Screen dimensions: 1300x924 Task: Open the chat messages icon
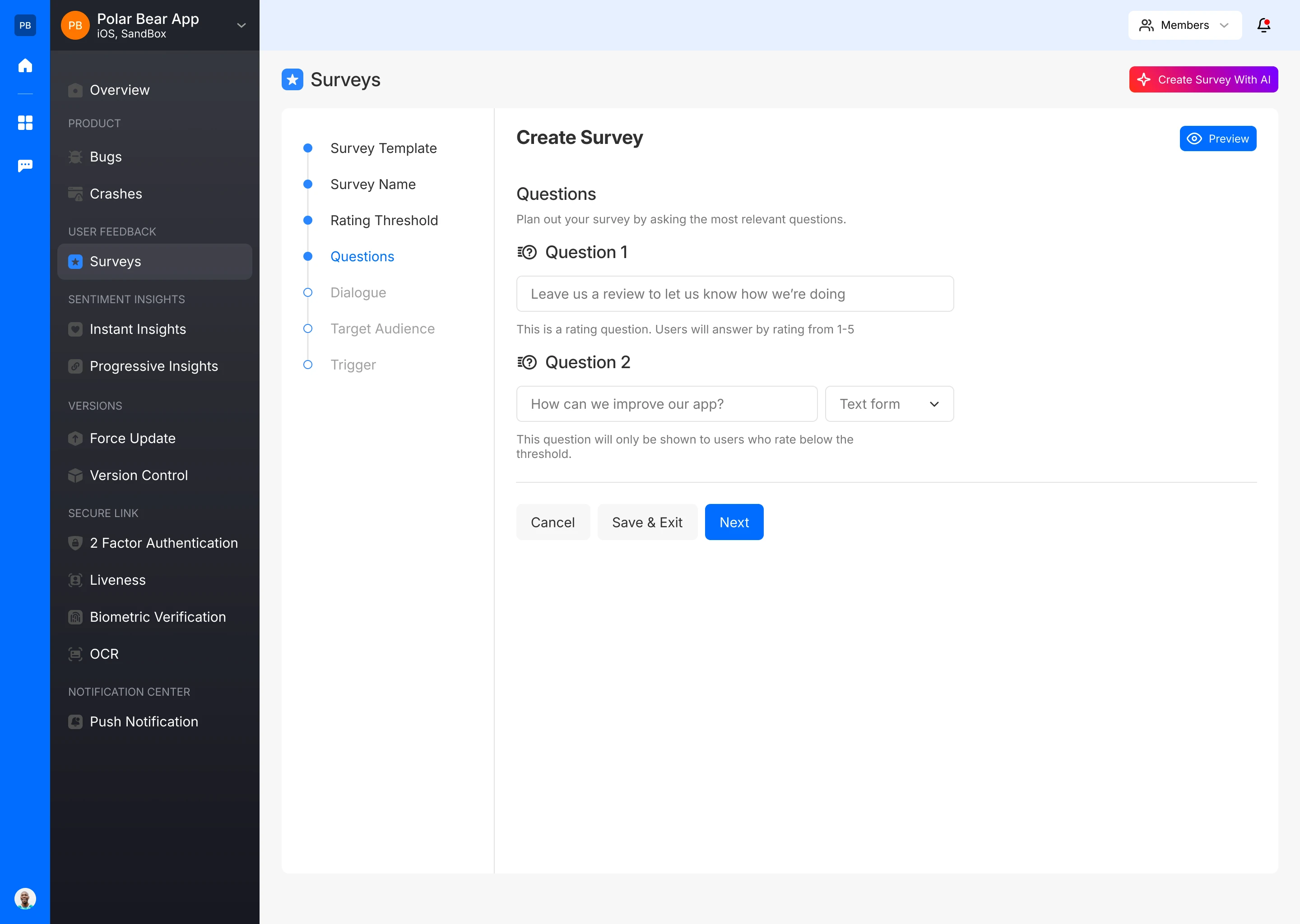[25, 166]
